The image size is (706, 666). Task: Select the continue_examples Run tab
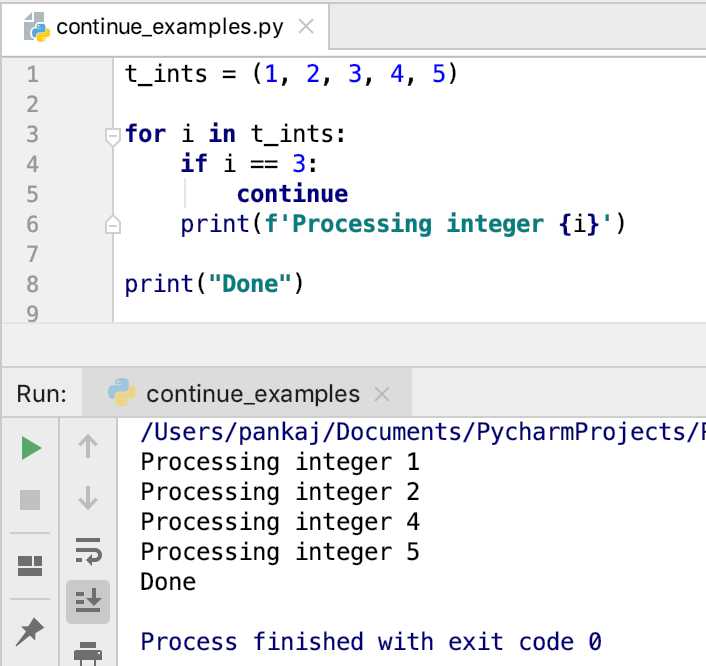click(x=252, y=394)
